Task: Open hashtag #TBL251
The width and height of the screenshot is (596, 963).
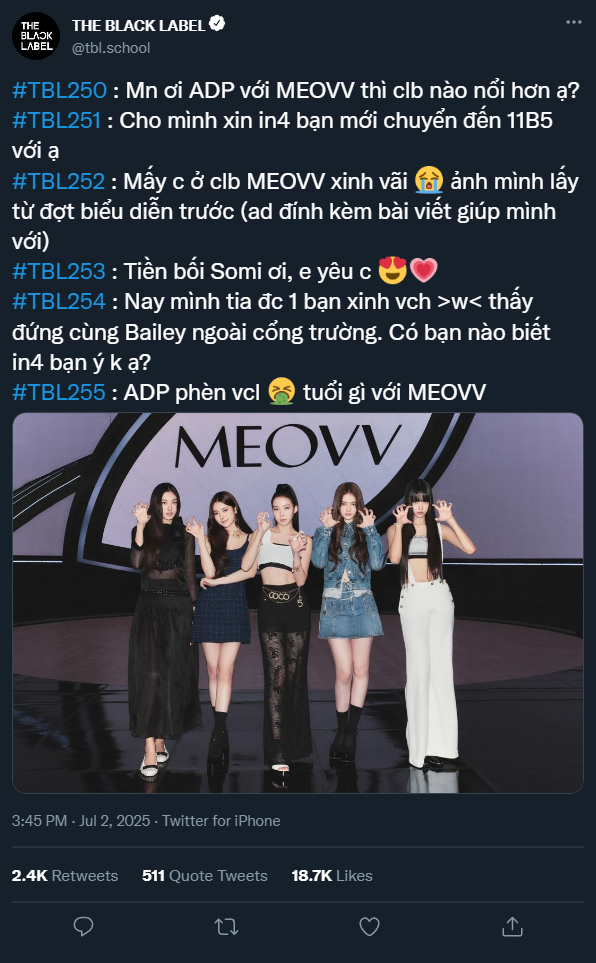Action: [x=57, y=120]
